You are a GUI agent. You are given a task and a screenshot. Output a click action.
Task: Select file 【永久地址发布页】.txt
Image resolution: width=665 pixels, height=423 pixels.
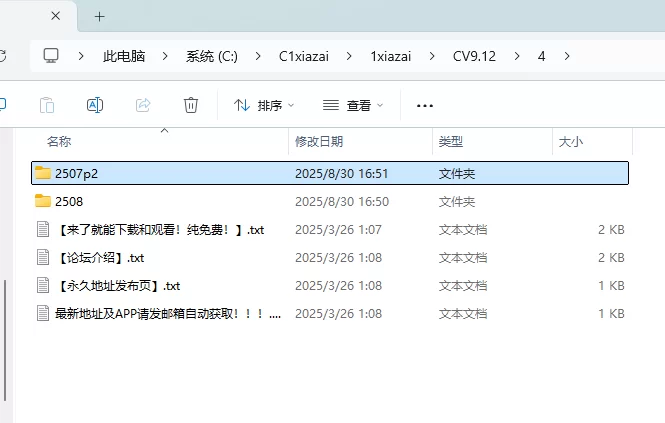[x=118, y=286]
